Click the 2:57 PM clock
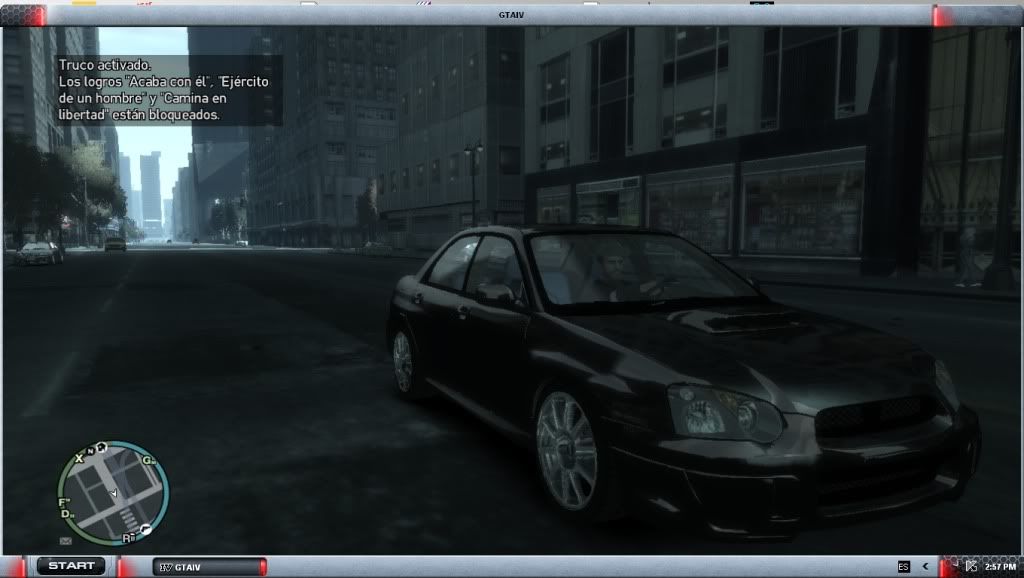1024x578 pixels. click(x=1001, y=567)
